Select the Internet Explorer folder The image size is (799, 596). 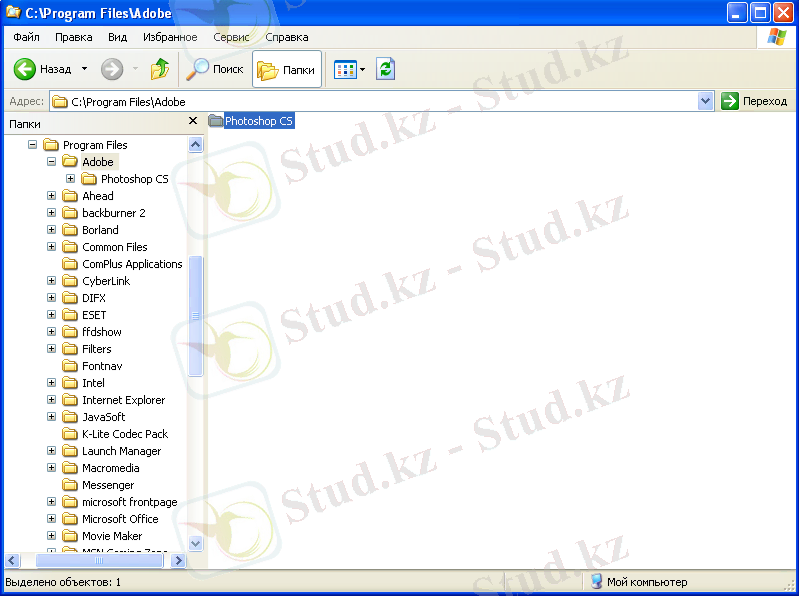pyautogui.click(x=123, y=400)
